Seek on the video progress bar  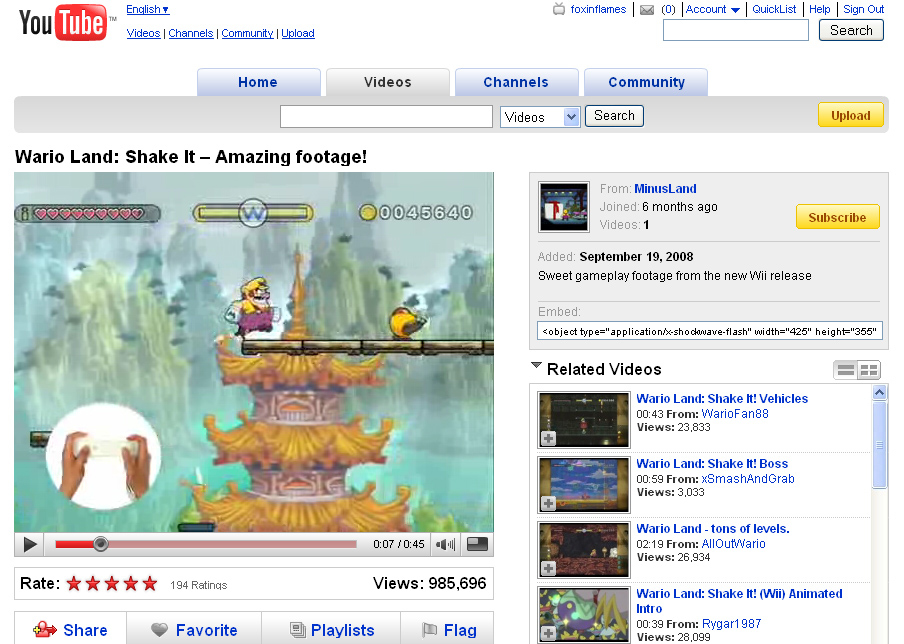coord(206,544)
